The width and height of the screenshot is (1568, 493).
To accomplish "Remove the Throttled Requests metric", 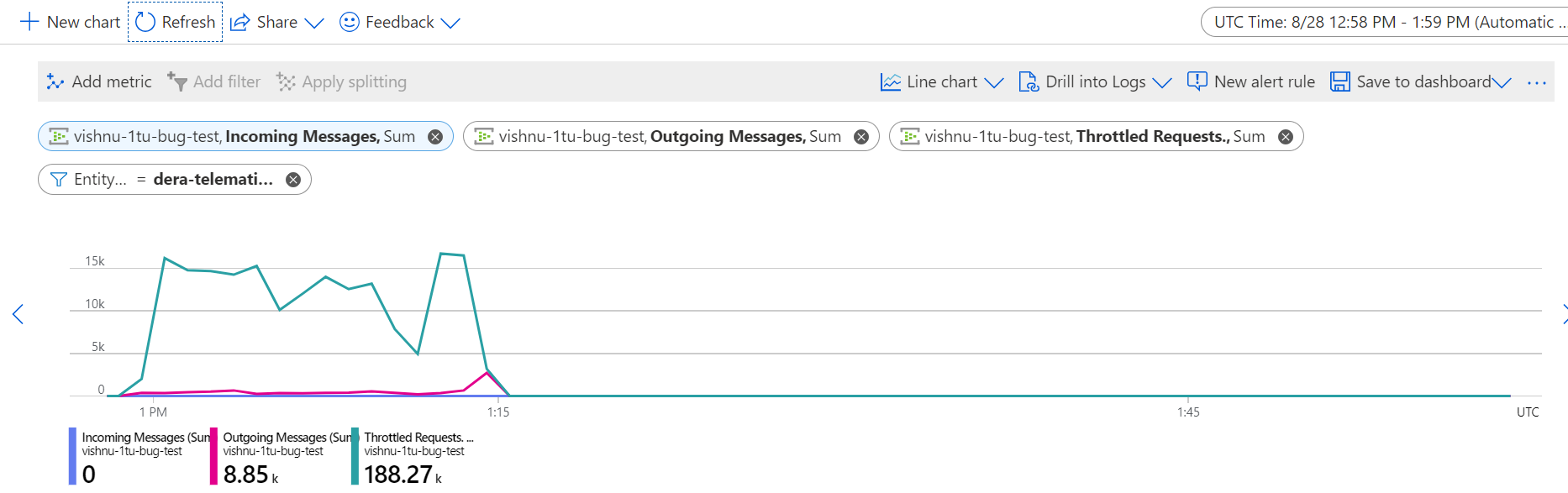I will pos(1286,137).
